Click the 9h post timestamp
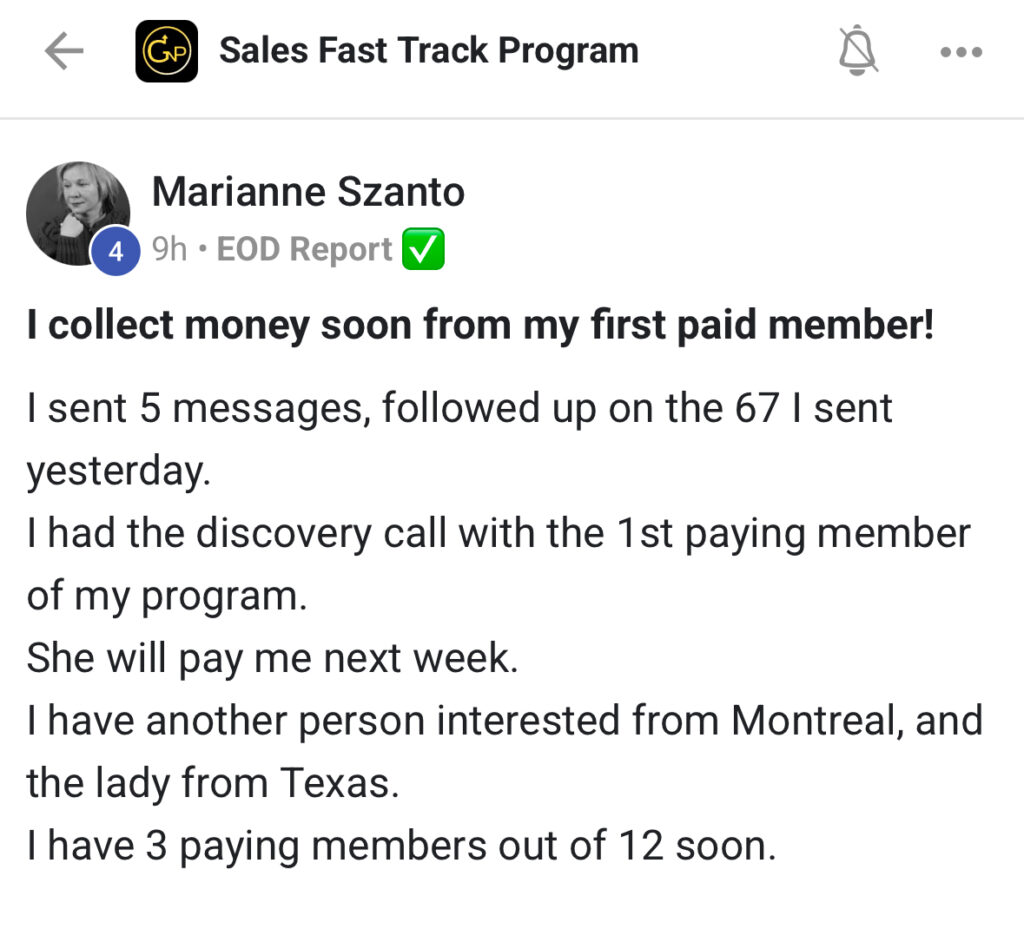1024x929 pixels. click(169, 250)
